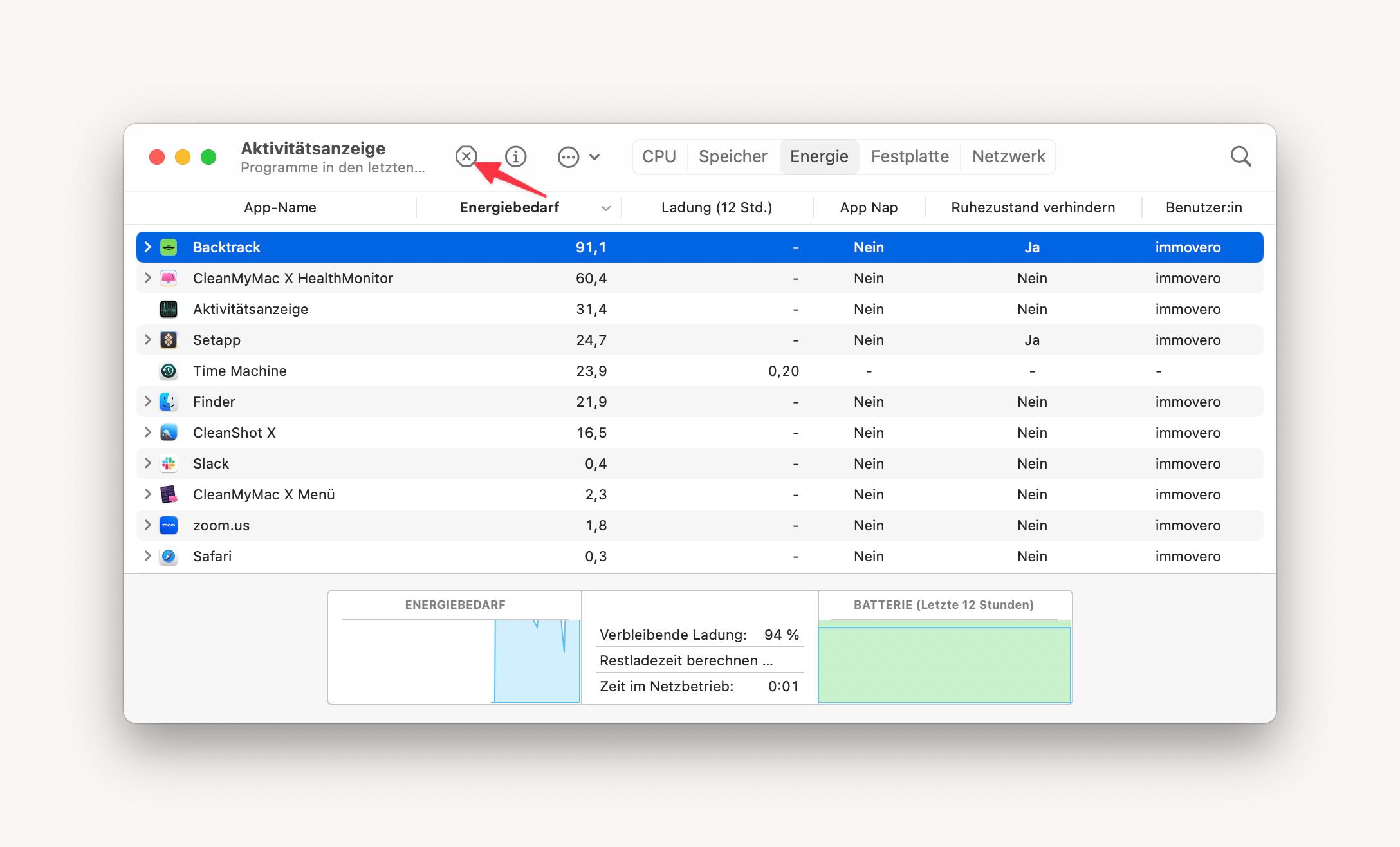Select the Slack row name
Image resolution: width=1400 pixels, height=847 pixels.
pyautogui.click(x=210, y=463)
